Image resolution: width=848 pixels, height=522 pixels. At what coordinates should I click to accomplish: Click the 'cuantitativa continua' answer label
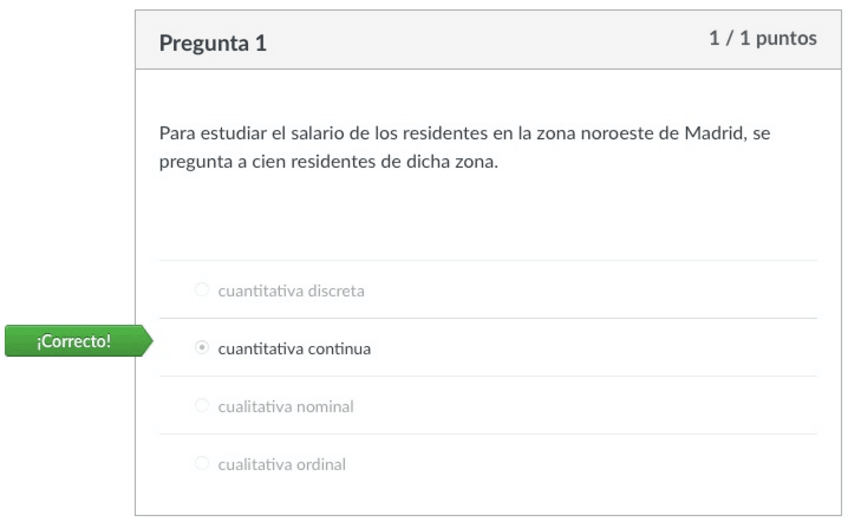[294, 349]
